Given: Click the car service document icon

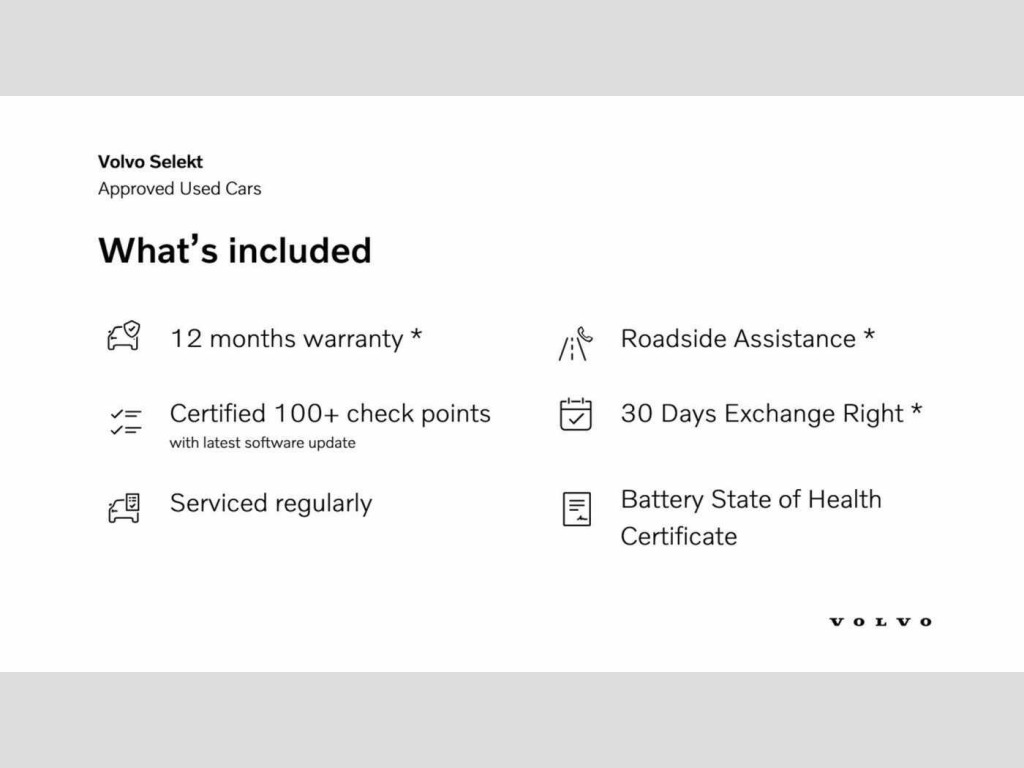Looking at the screenshot, I should 124,508.
